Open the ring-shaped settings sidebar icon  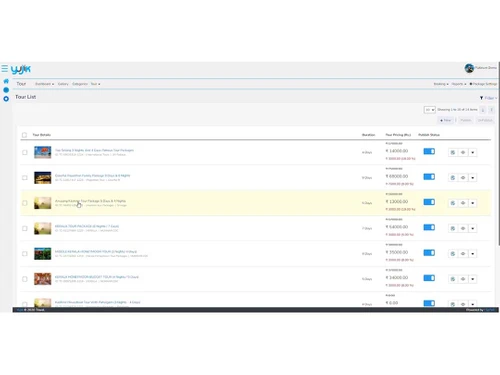coord(6,99)
